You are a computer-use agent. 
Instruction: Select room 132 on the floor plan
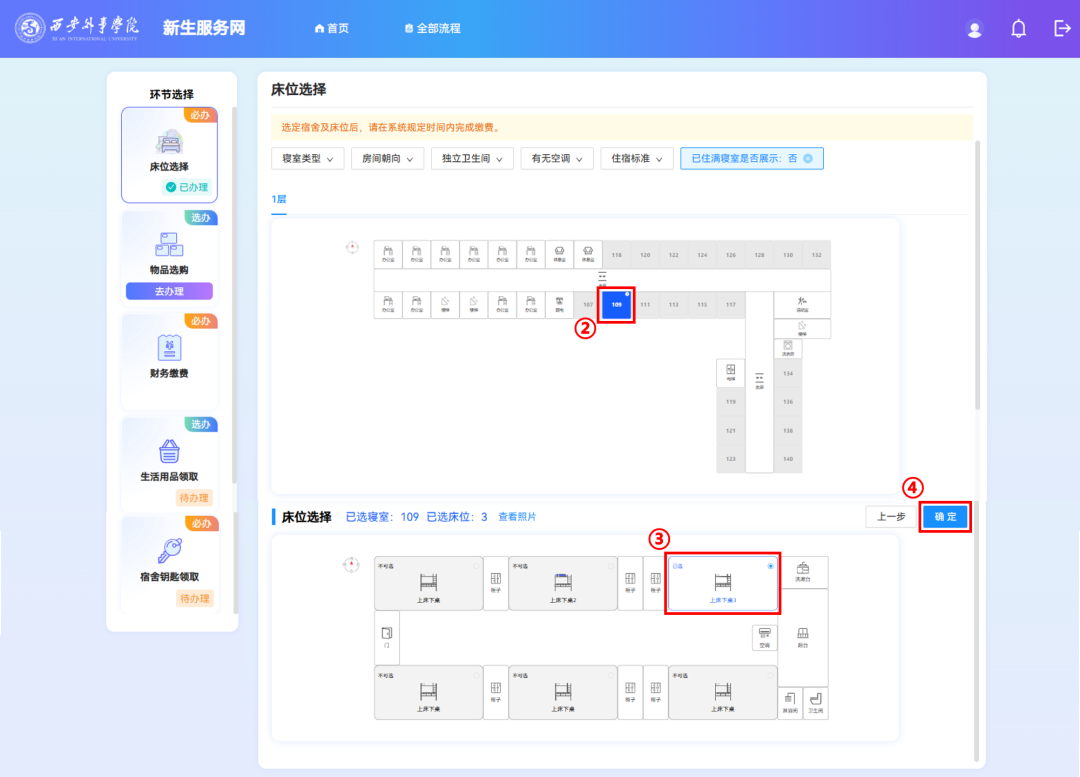click(x=816, y=255)
